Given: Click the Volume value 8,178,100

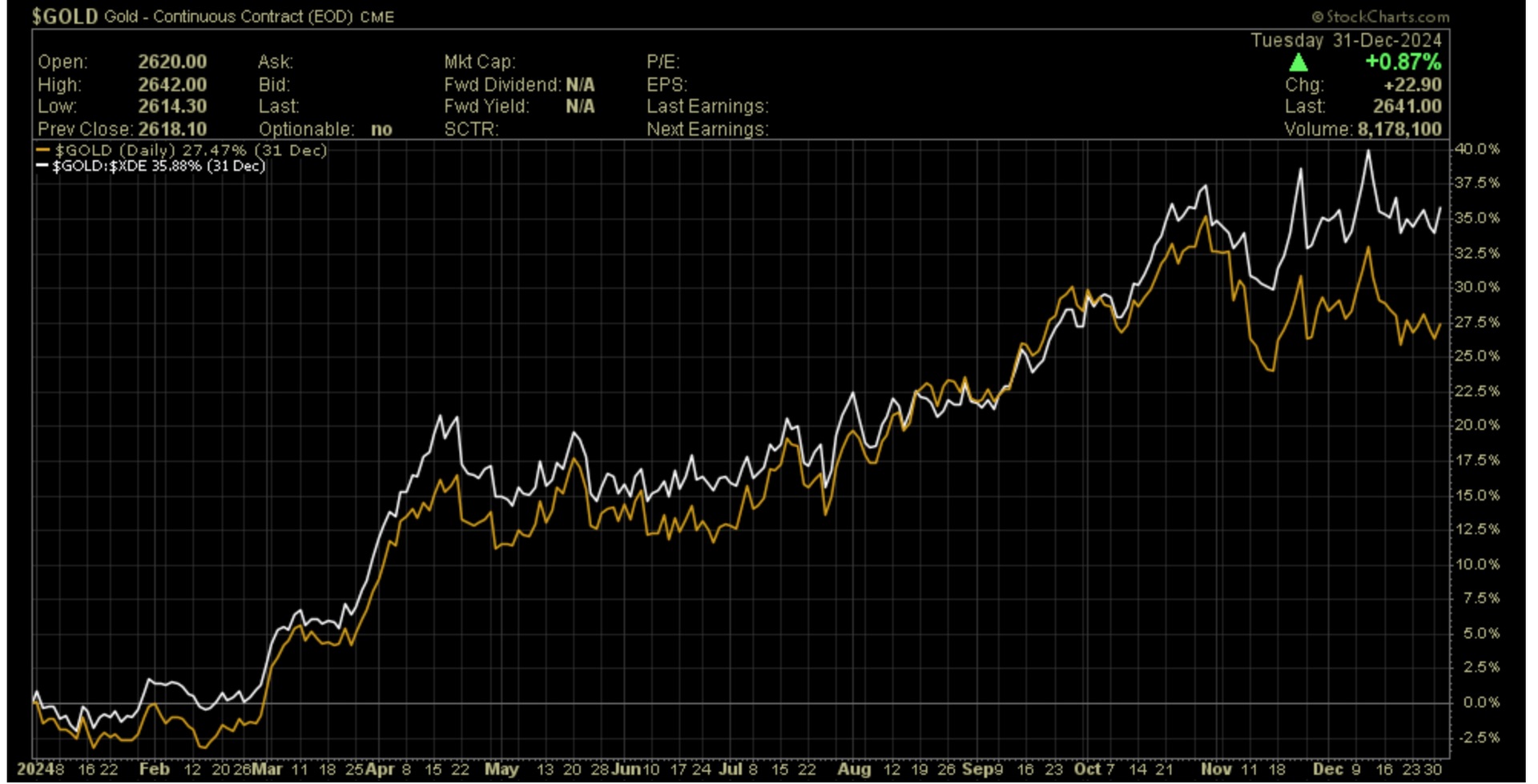Looking at the screenshot, I should (1399, 129).
